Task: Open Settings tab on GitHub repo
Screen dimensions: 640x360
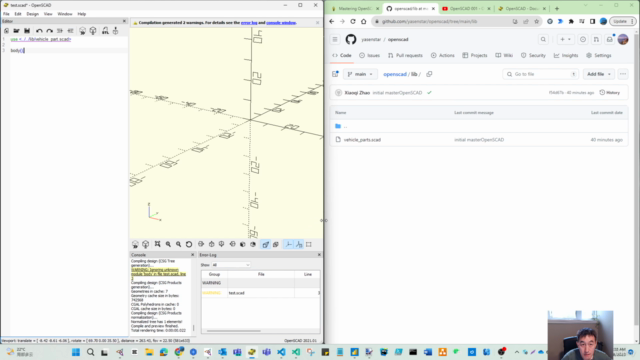Action: click(x=599, y=56)
